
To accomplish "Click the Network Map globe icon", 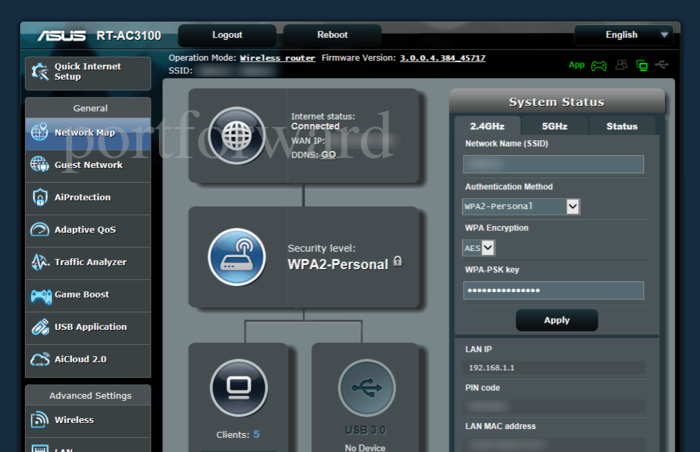I will [39, 132].
